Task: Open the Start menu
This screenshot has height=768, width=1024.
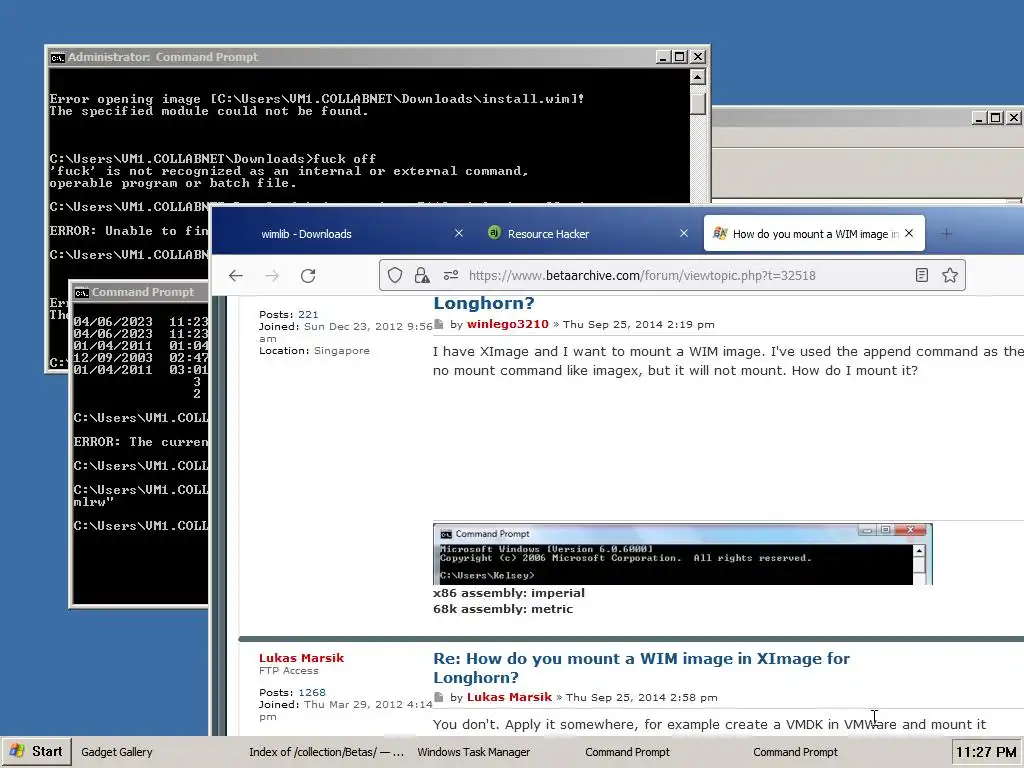Action: (37, 752)
